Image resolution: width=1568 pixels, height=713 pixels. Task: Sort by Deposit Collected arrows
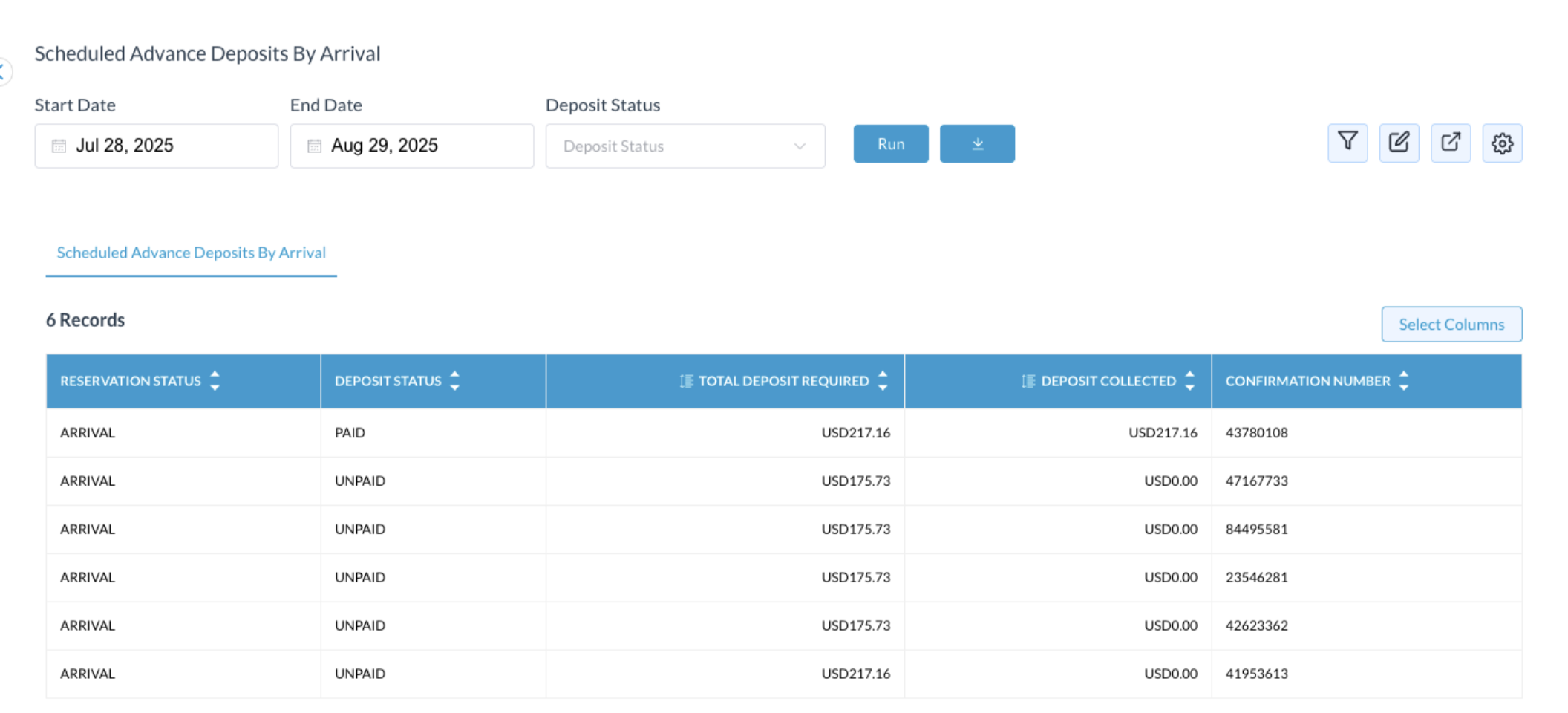[1190, 381]
